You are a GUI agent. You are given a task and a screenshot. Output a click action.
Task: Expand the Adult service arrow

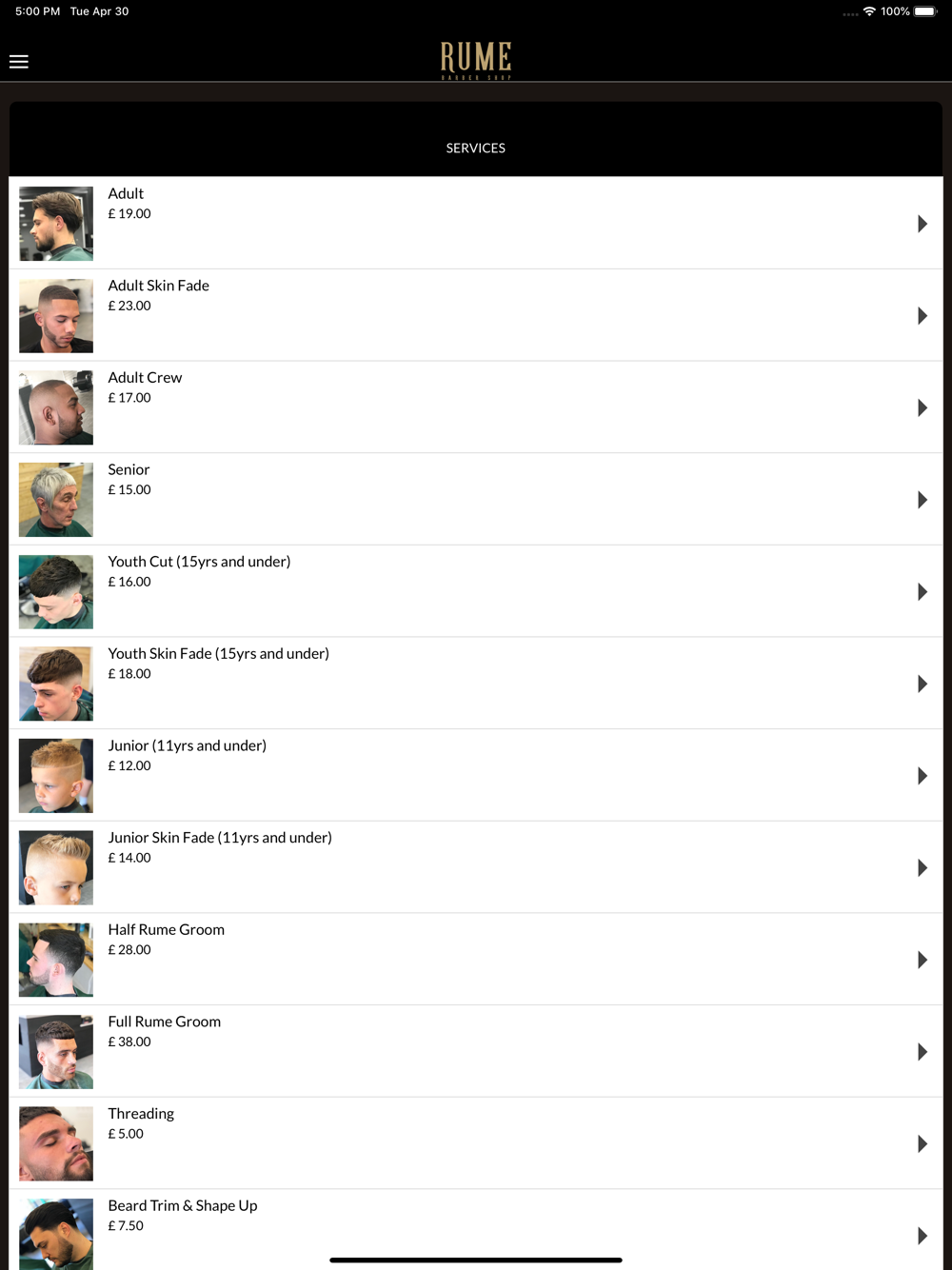922,224
